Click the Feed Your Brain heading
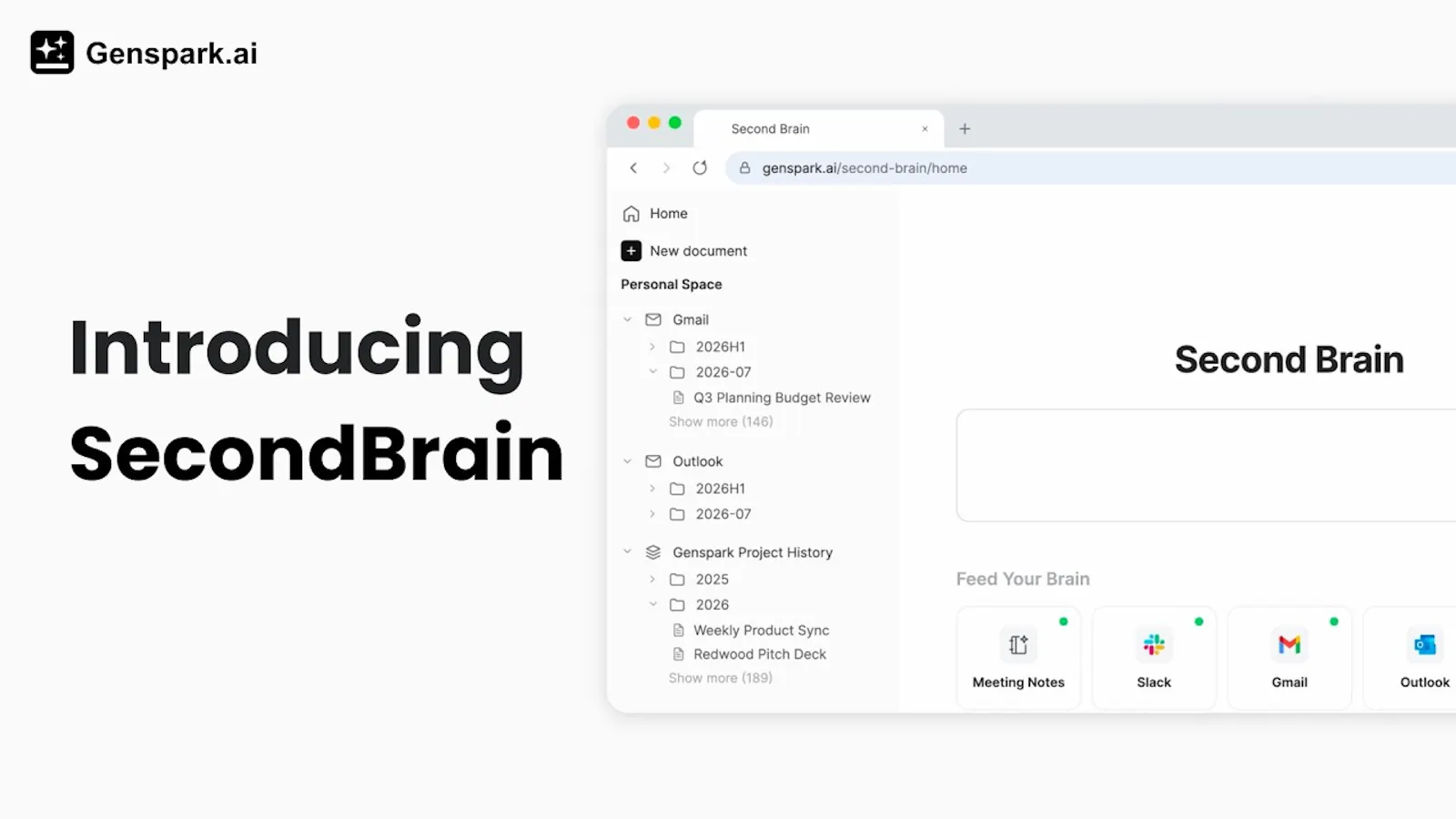Screen dimensions: 1456x819 [1023, 579]
